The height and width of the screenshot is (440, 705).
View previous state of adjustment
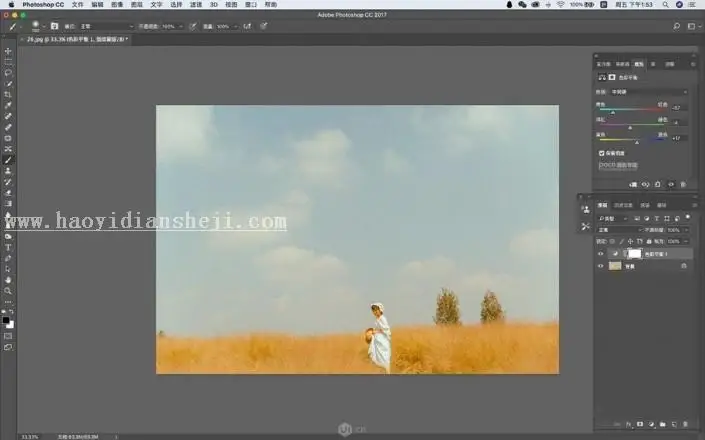(x=646, y=185)
